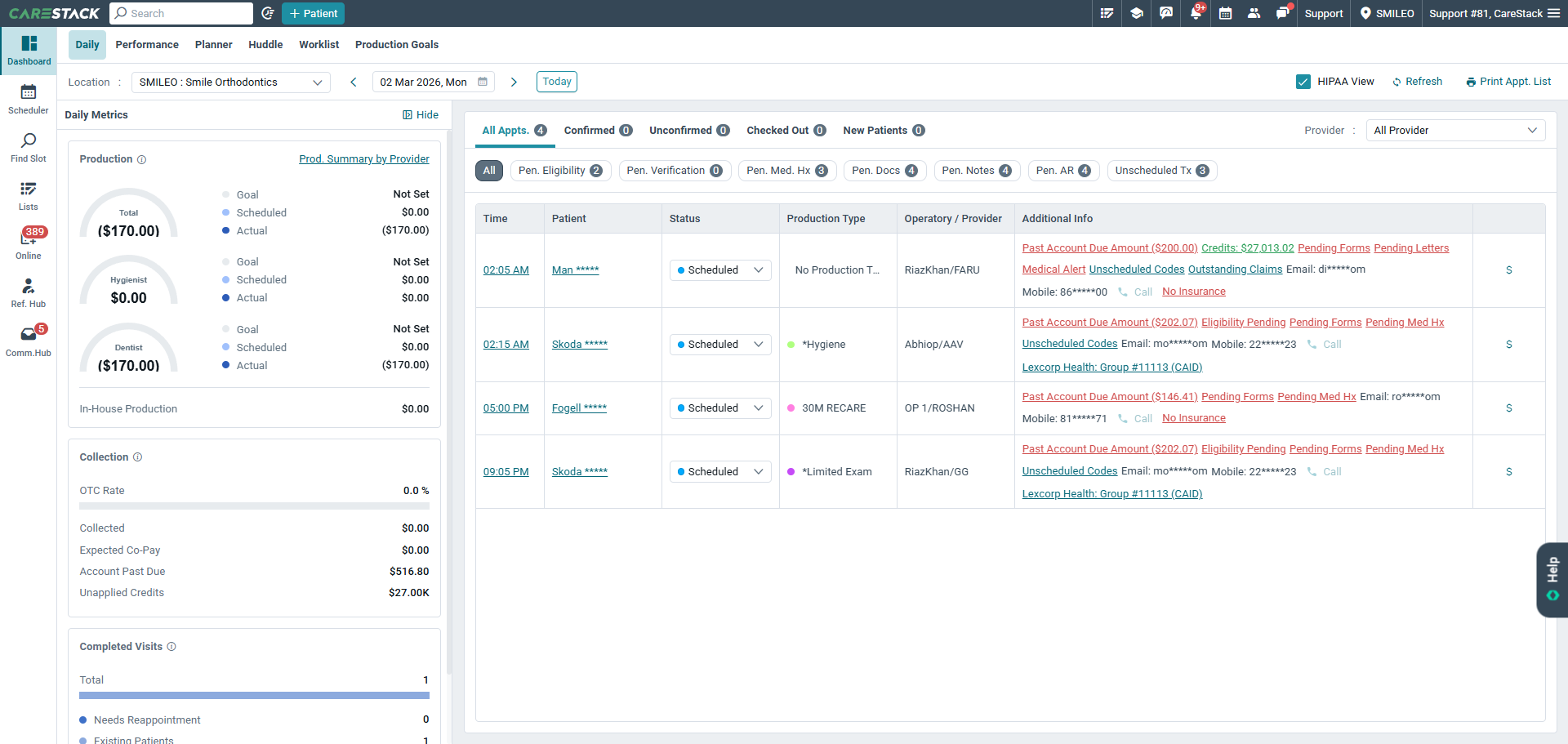Image resolution: width=1568 pixels, height=744 pixels.
Task: Switch to the Planner tab
Action: [214, 45]
